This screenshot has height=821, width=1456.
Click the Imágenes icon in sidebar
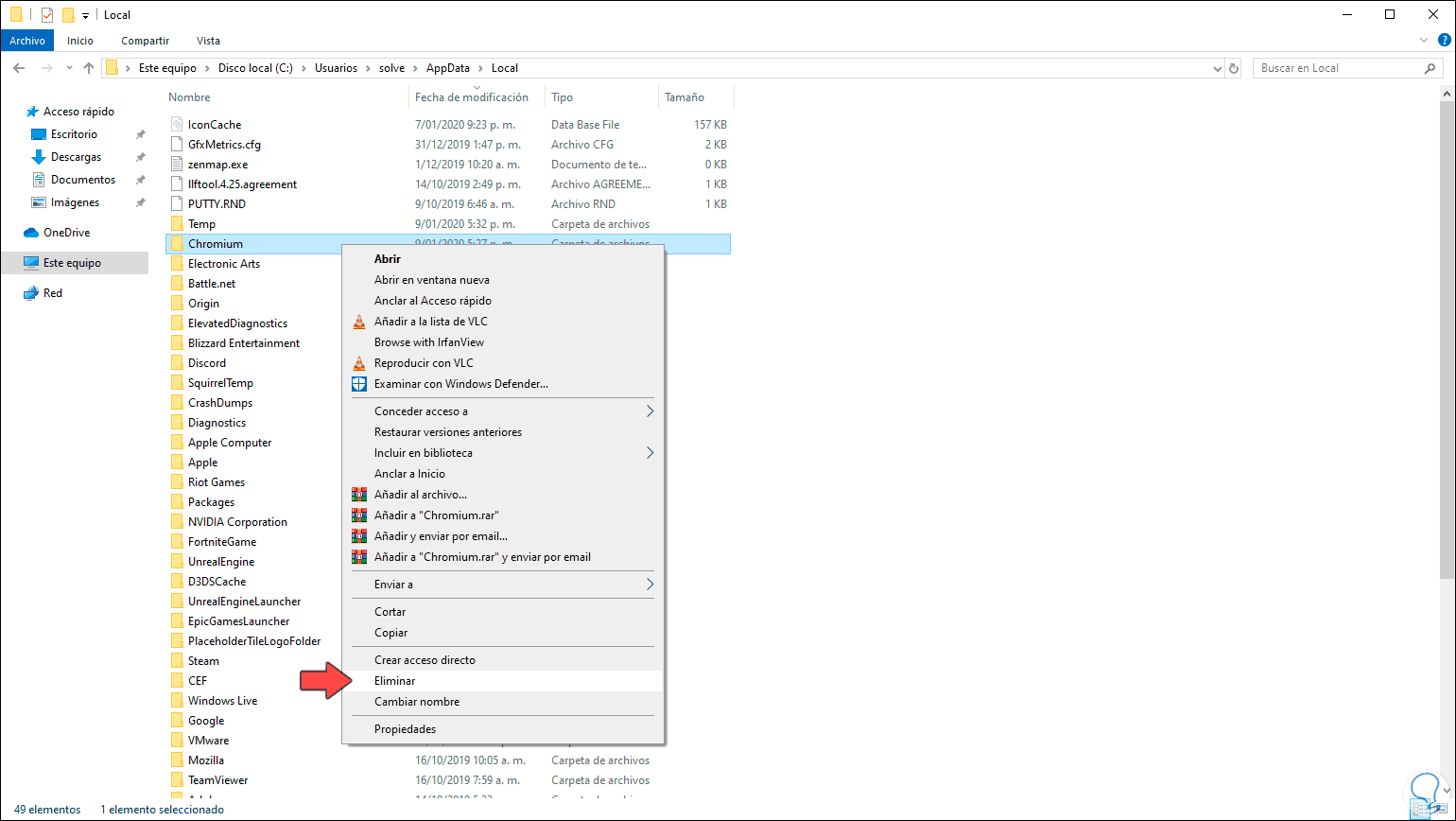[39, 202]
